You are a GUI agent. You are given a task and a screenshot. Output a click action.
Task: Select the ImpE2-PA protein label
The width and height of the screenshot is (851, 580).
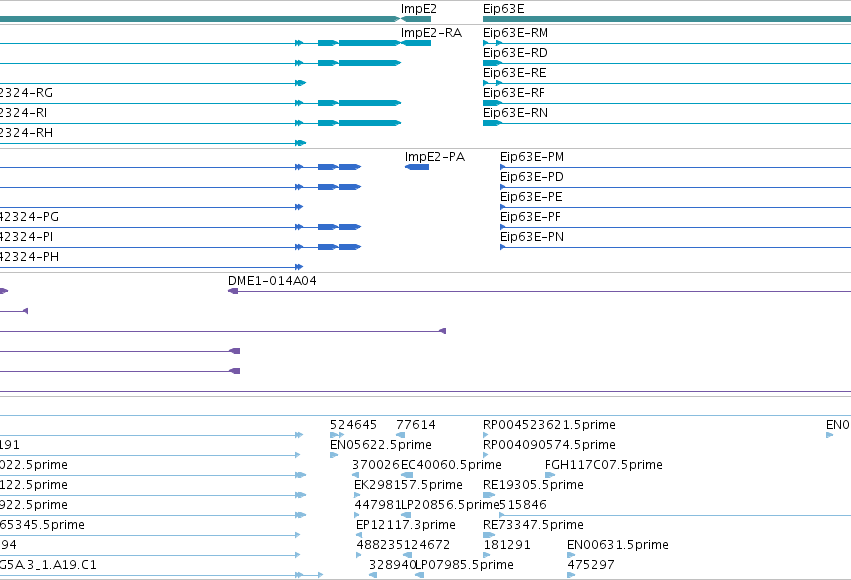point(435,157)
